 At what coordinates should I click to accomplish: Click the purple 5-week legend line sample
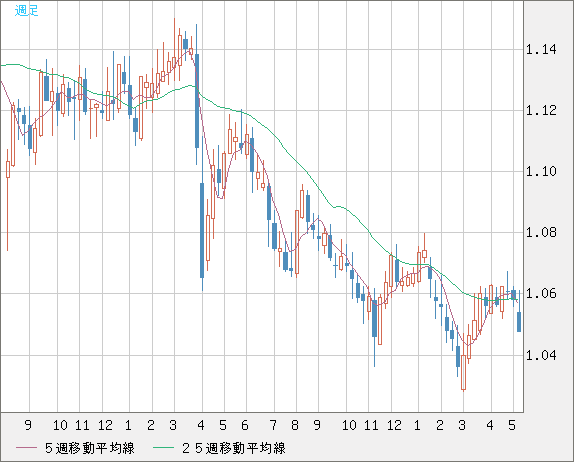point(26,448)
